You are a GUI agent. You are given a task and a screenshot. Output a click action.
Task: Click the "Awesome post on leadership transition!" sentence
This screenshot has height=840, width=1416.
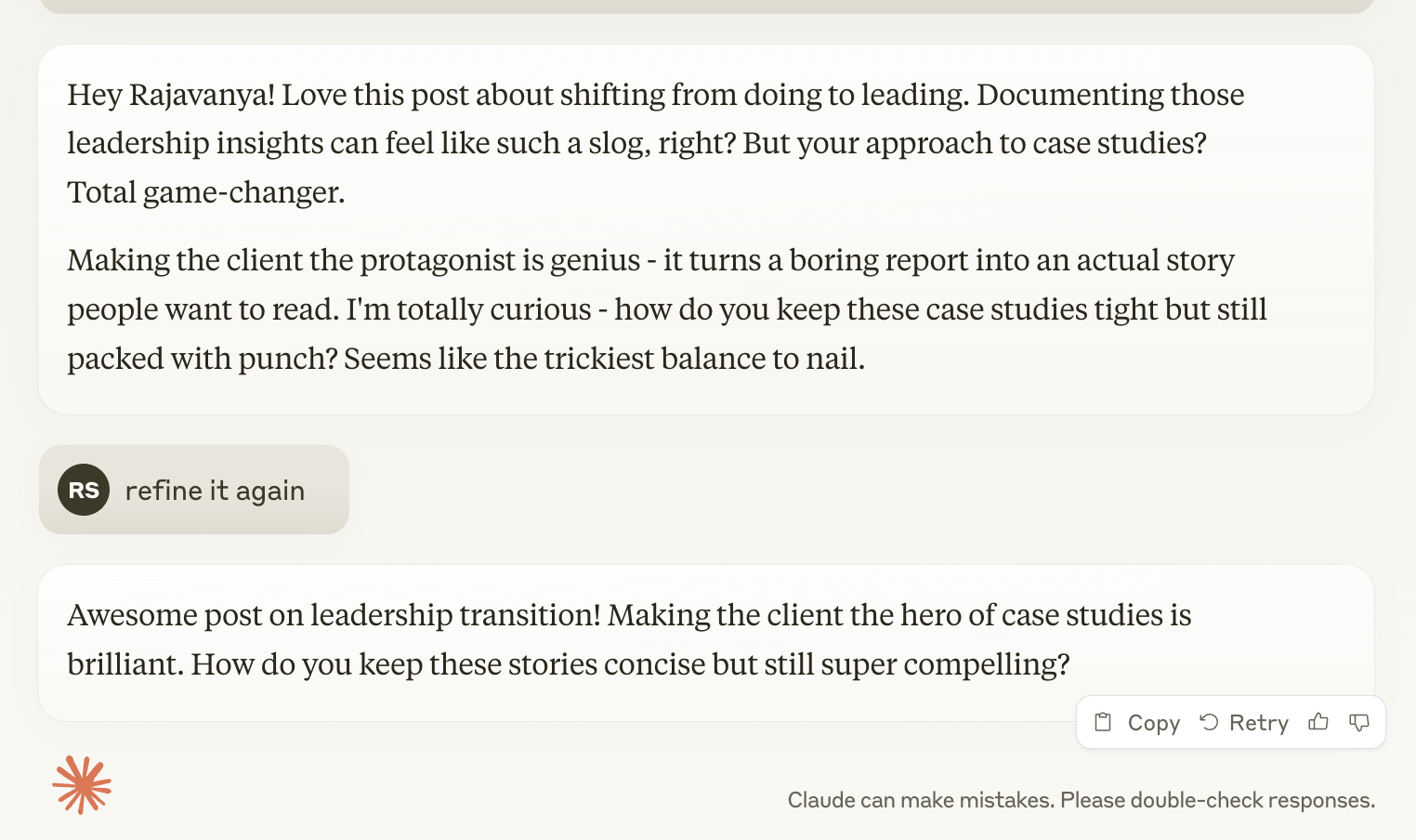(x=334, y=615)
